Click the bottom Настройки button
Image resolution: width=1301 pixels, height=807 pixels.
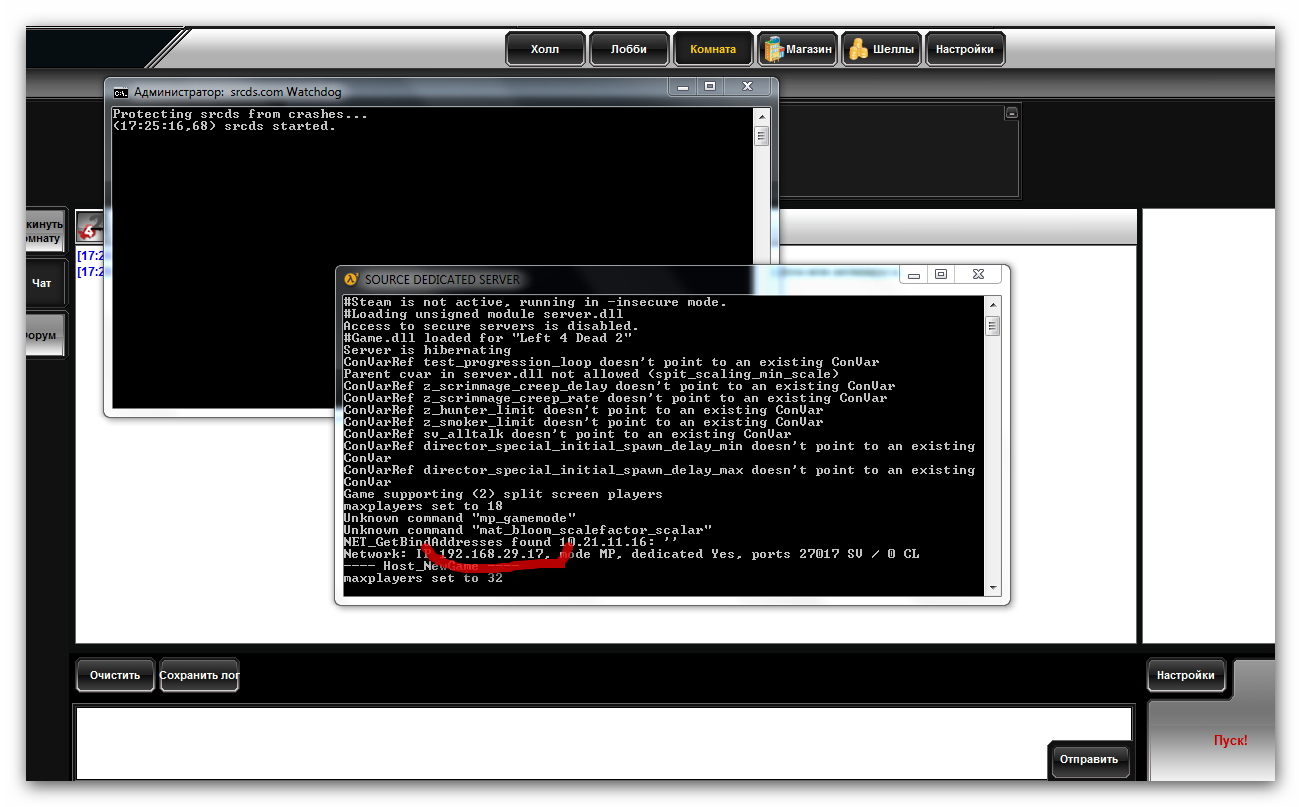[x=1186, y=675]
